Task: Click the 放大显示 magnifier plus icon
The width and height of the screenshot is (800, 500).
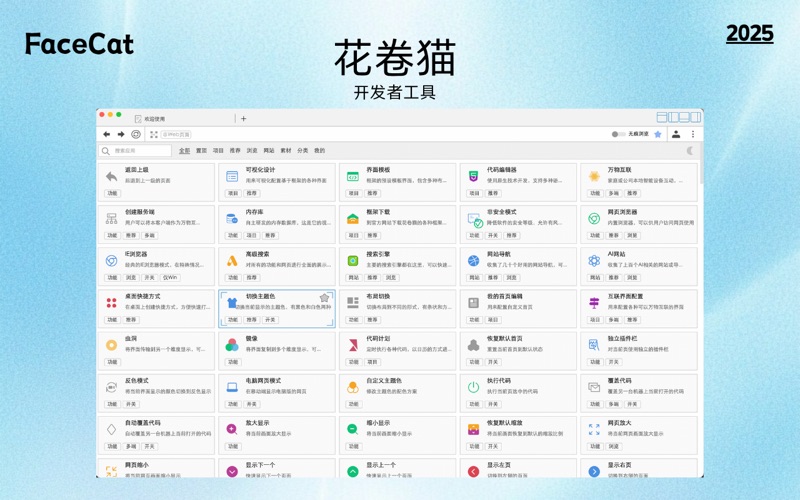Action: 232,430
